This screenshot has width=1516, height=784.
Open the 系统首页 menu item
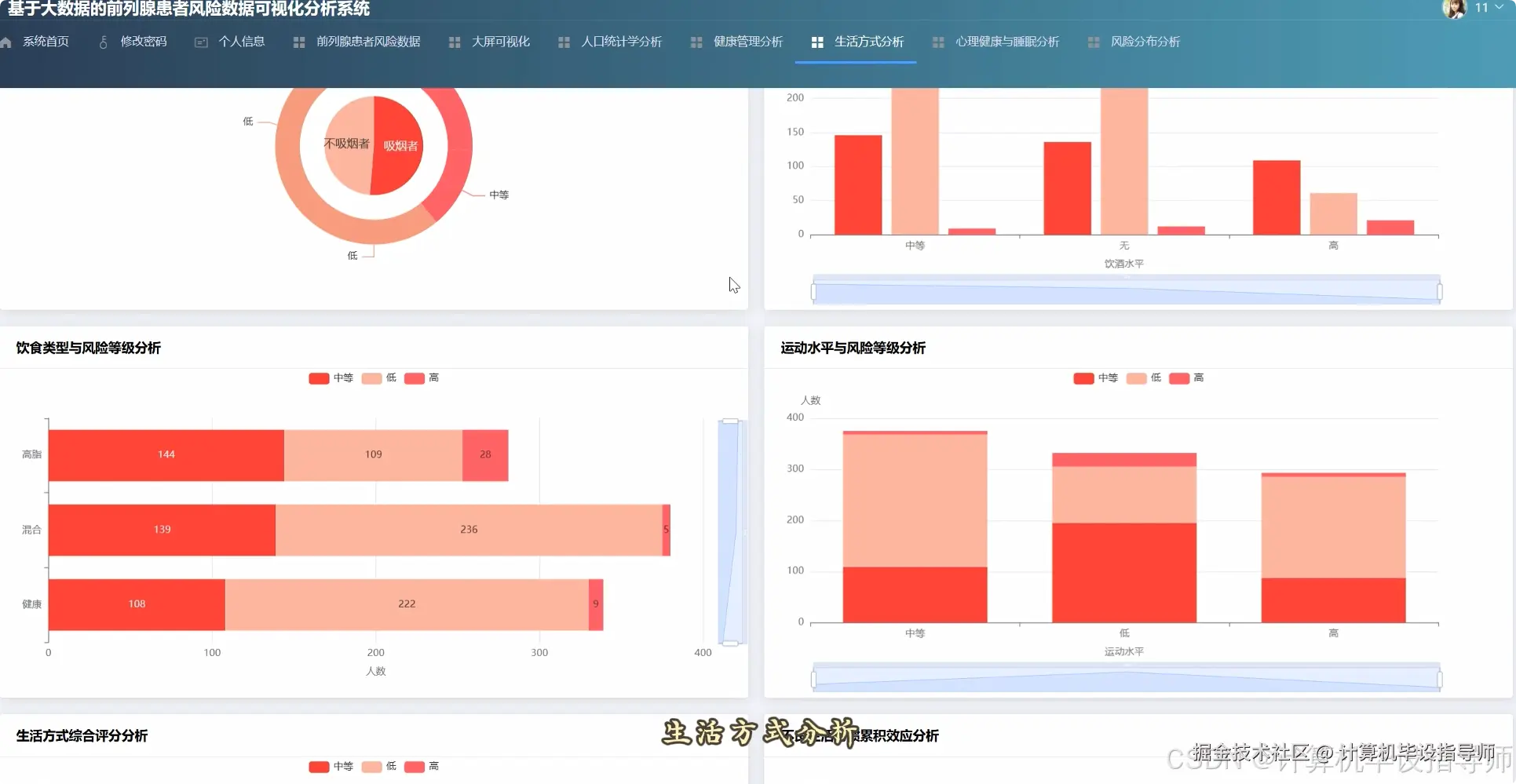click(46, 42)
